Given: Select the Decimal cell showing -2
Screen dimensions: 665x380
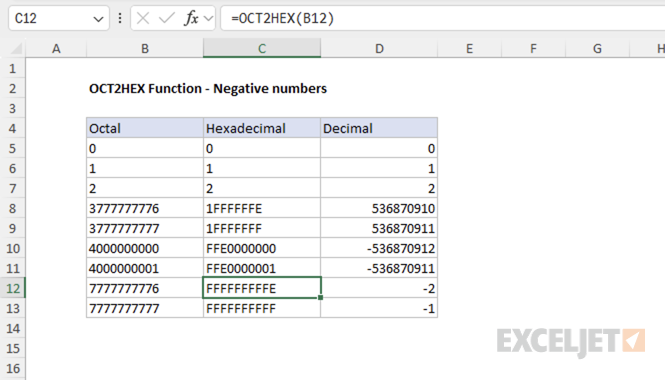Looking at the screenshot, I should click(379, 288).
